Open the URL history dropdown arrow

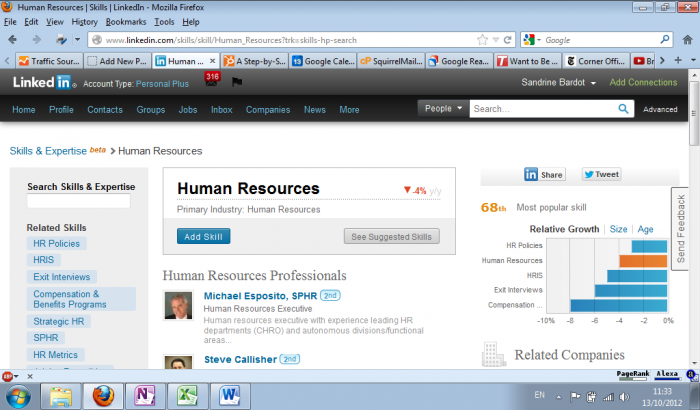496,40
